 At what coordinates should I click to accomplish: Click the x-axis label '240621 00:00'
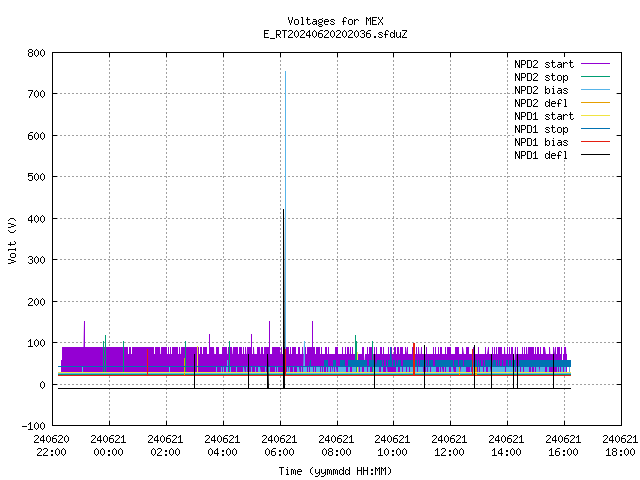point(109,446)
